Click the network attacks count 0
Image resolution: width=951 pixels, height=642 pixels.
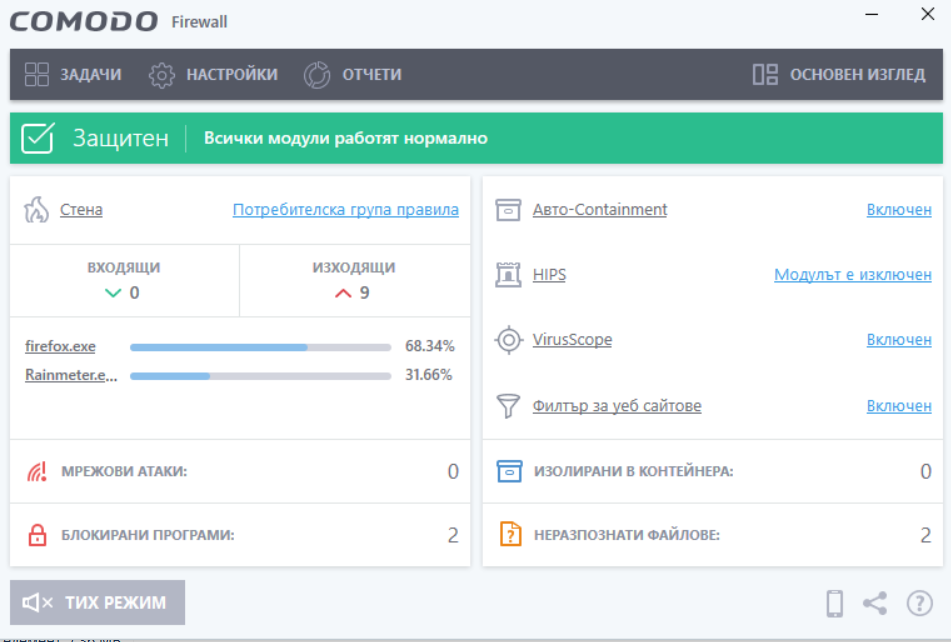[x=453, y=472]
